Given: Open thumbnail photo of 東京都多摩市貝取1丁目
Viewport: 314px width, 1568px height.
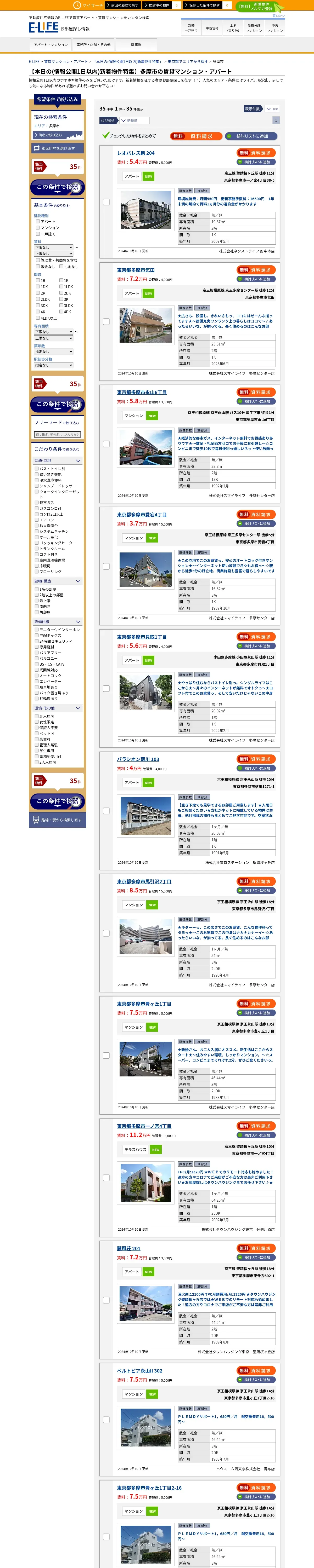Looking at the screenshot, I should 145,692.
